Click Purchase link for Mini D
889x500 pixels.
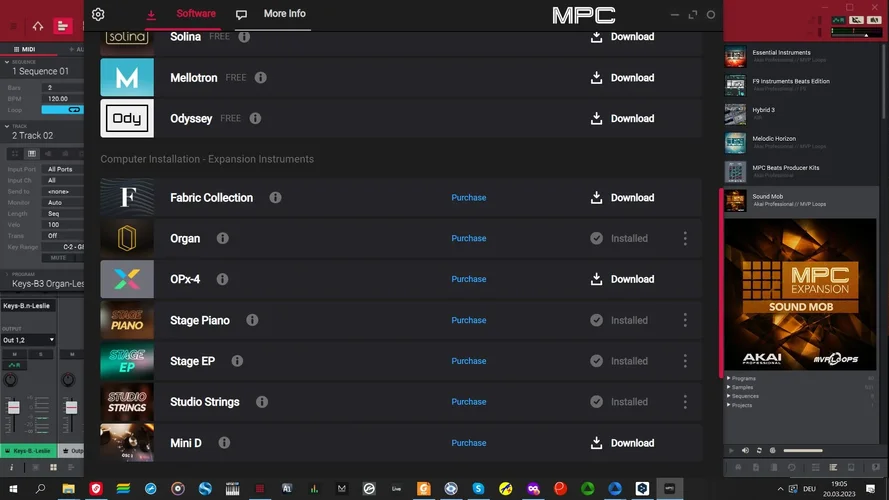[468, 443]
